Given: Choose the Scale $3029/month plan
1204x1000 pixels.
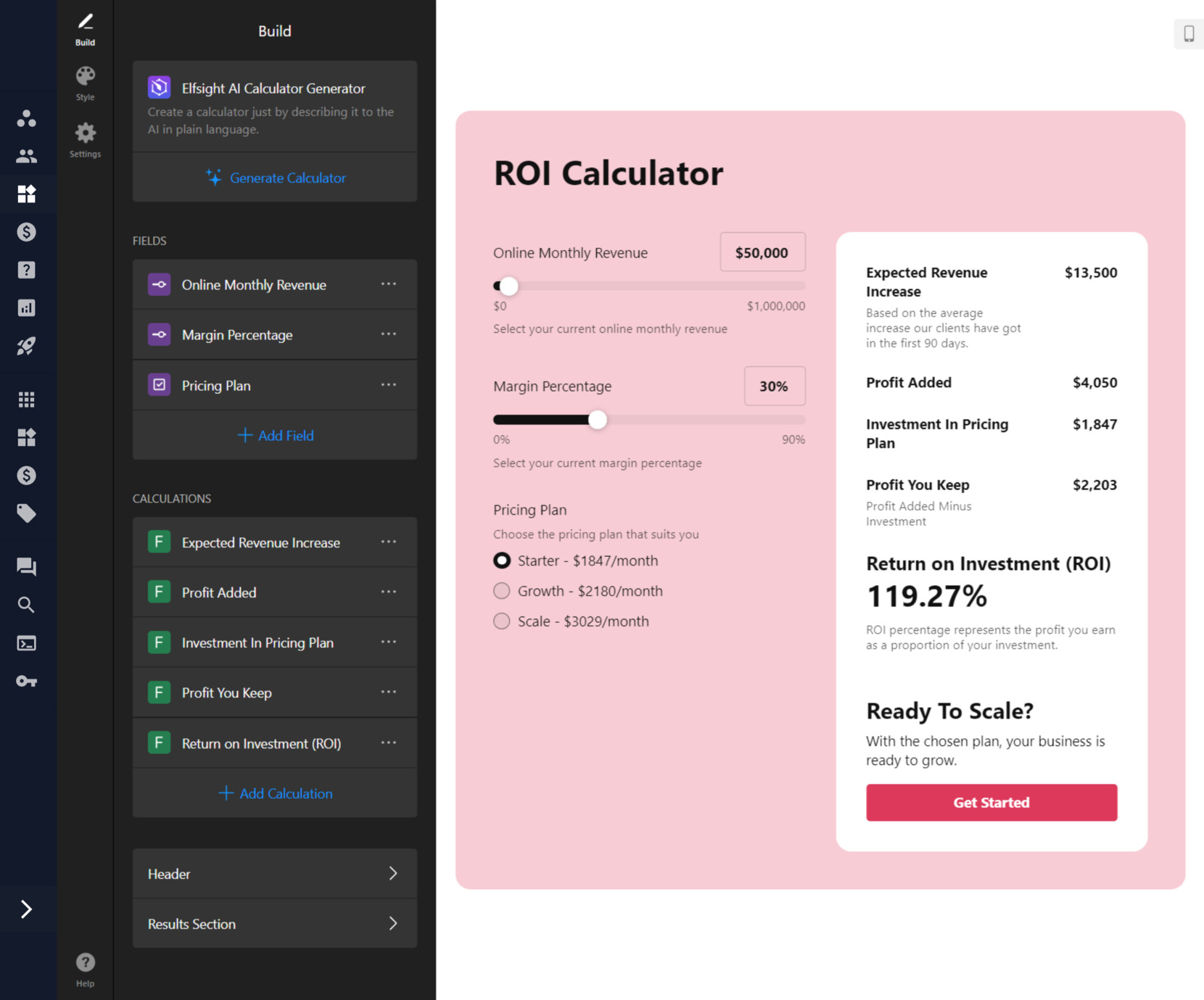Looking at the screenshot, I should click(501, 621).
